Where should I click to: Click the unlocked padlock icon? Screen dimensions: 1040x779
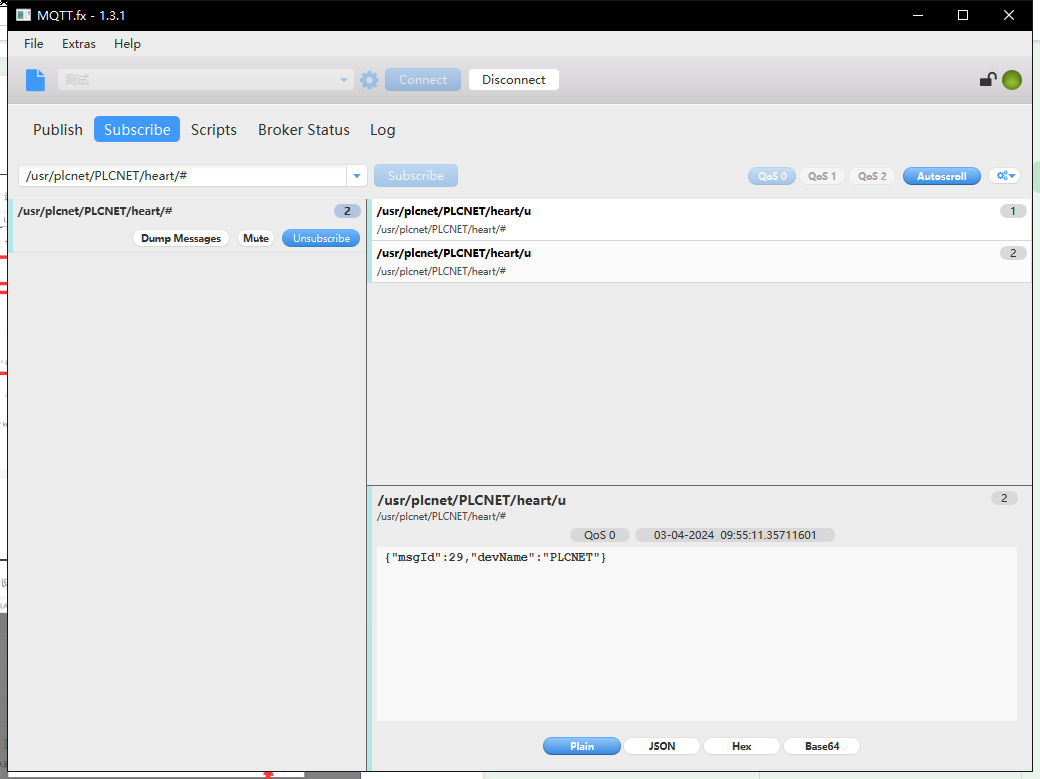[987, 80]
